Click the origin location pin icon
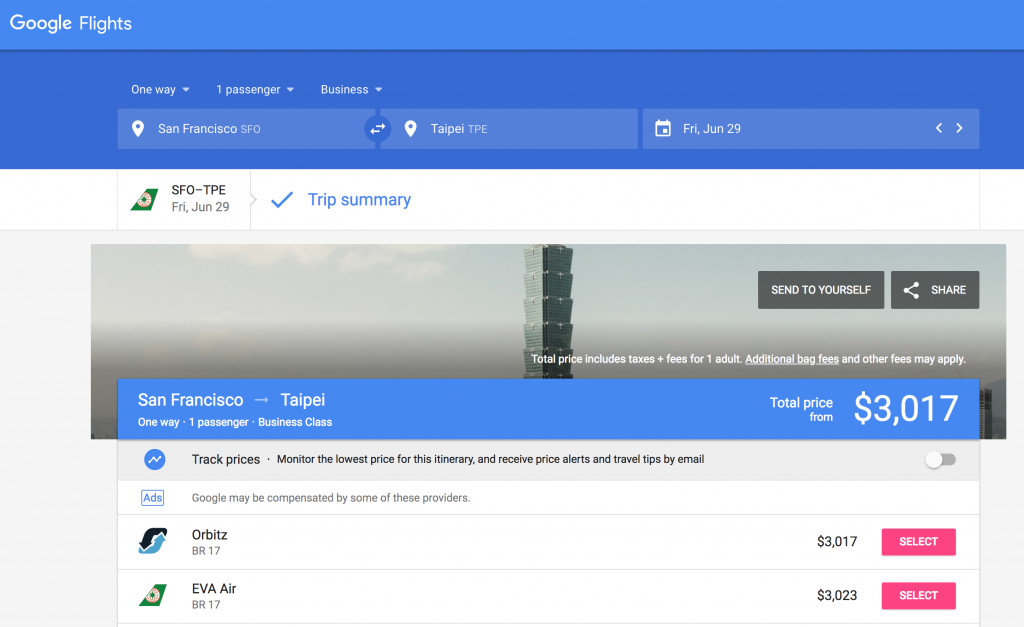1024x627 pixels. [x=138, y=129]
